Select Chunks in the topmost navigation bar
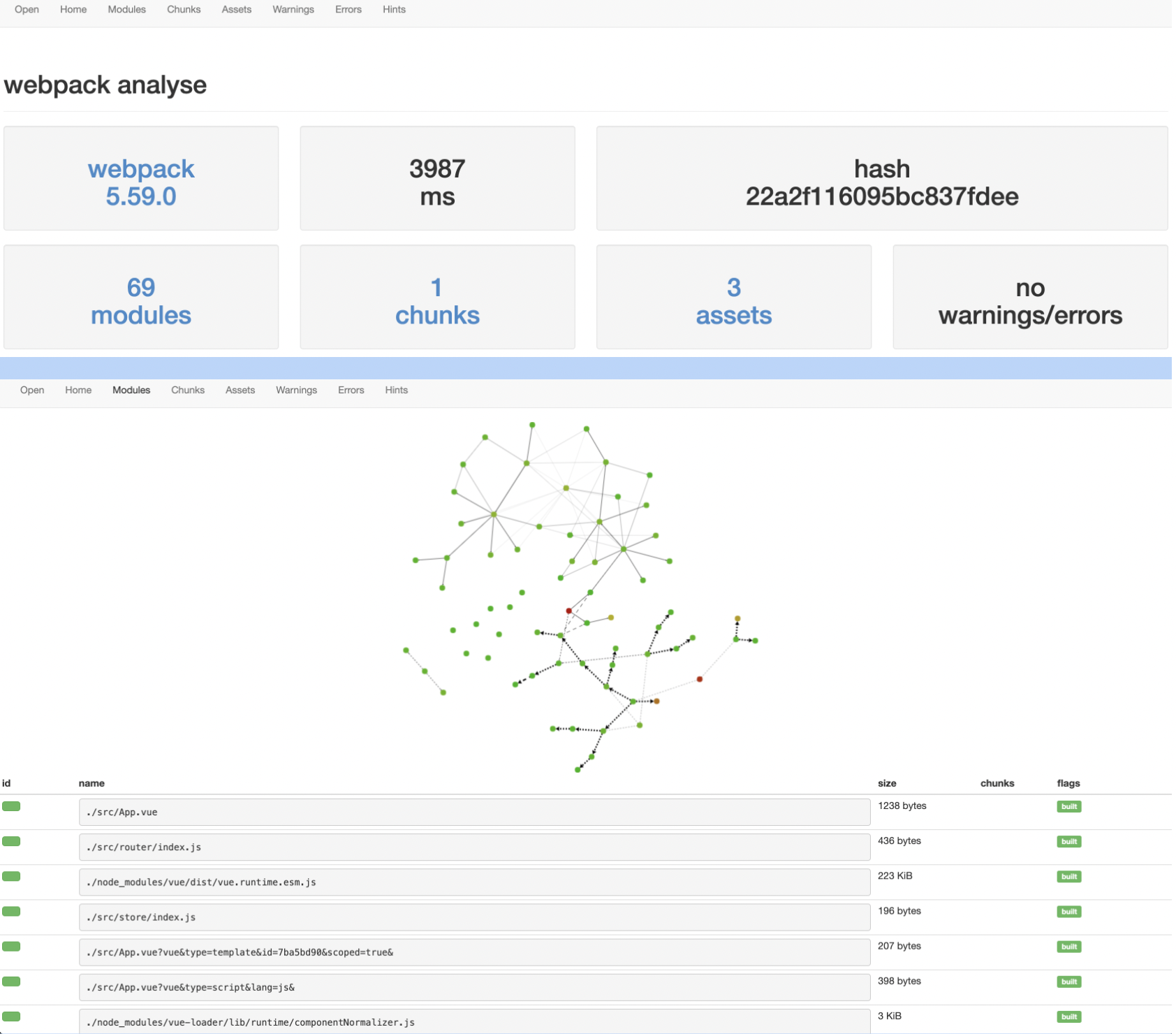Viewport: 1176px width, 1034px height. pyautogui.click(x=184, y=10)
